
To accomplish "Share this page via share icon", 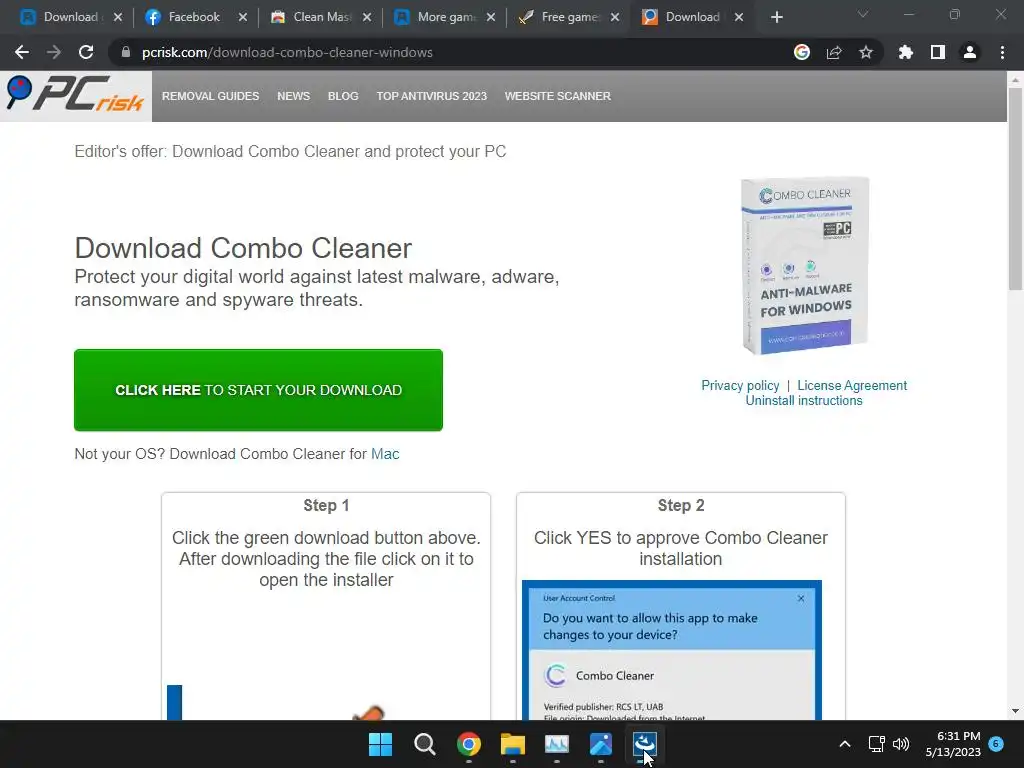I will 834,52.
